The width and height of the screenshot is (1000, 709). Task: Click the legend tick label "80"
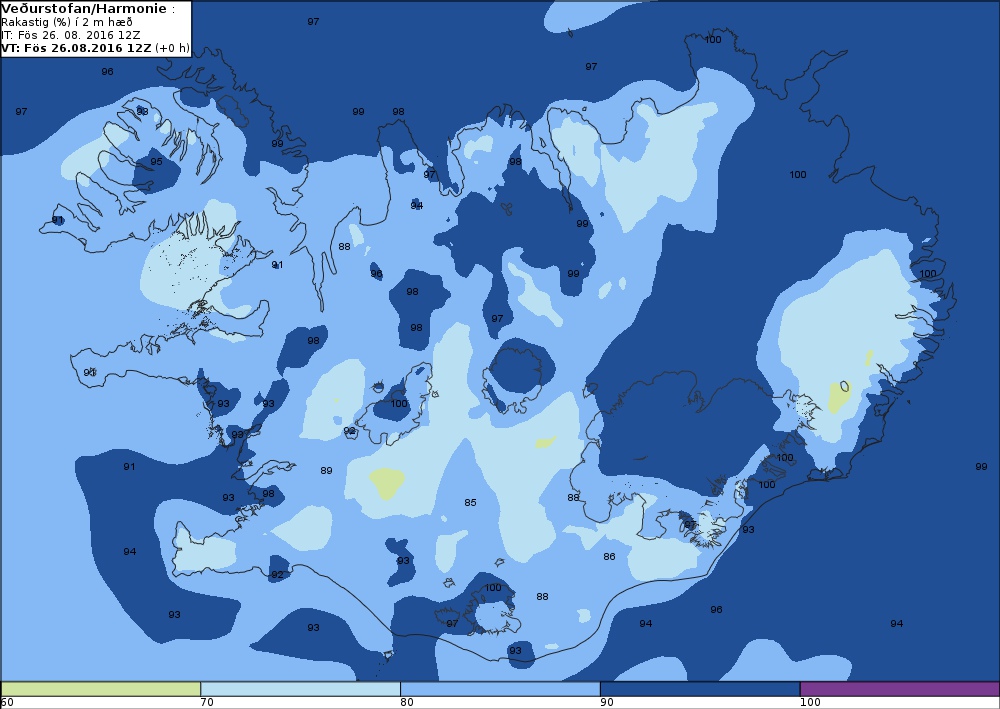(407, 703)
